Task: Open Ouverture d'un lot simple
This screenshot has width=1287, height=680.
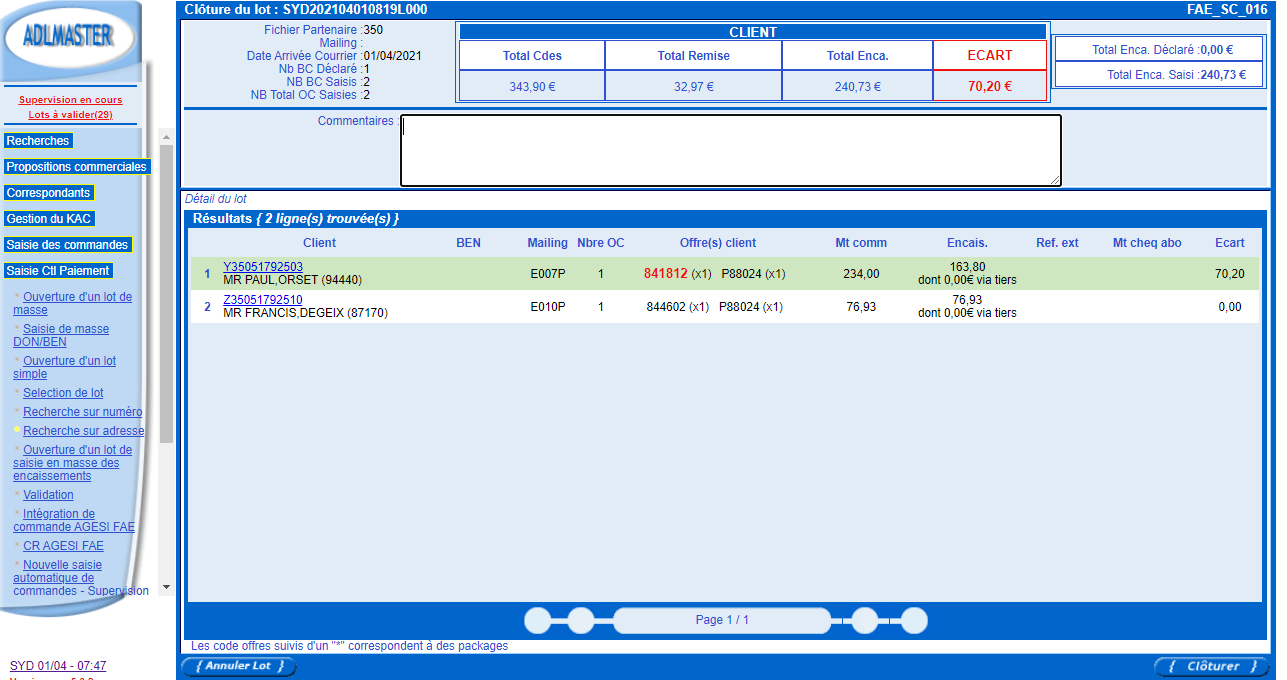Action: [64, 367]
